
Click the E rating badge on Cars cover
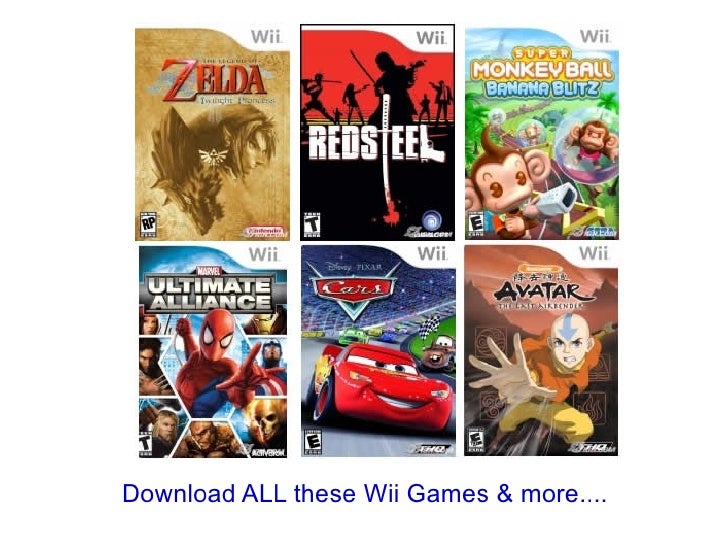[312, 442]
